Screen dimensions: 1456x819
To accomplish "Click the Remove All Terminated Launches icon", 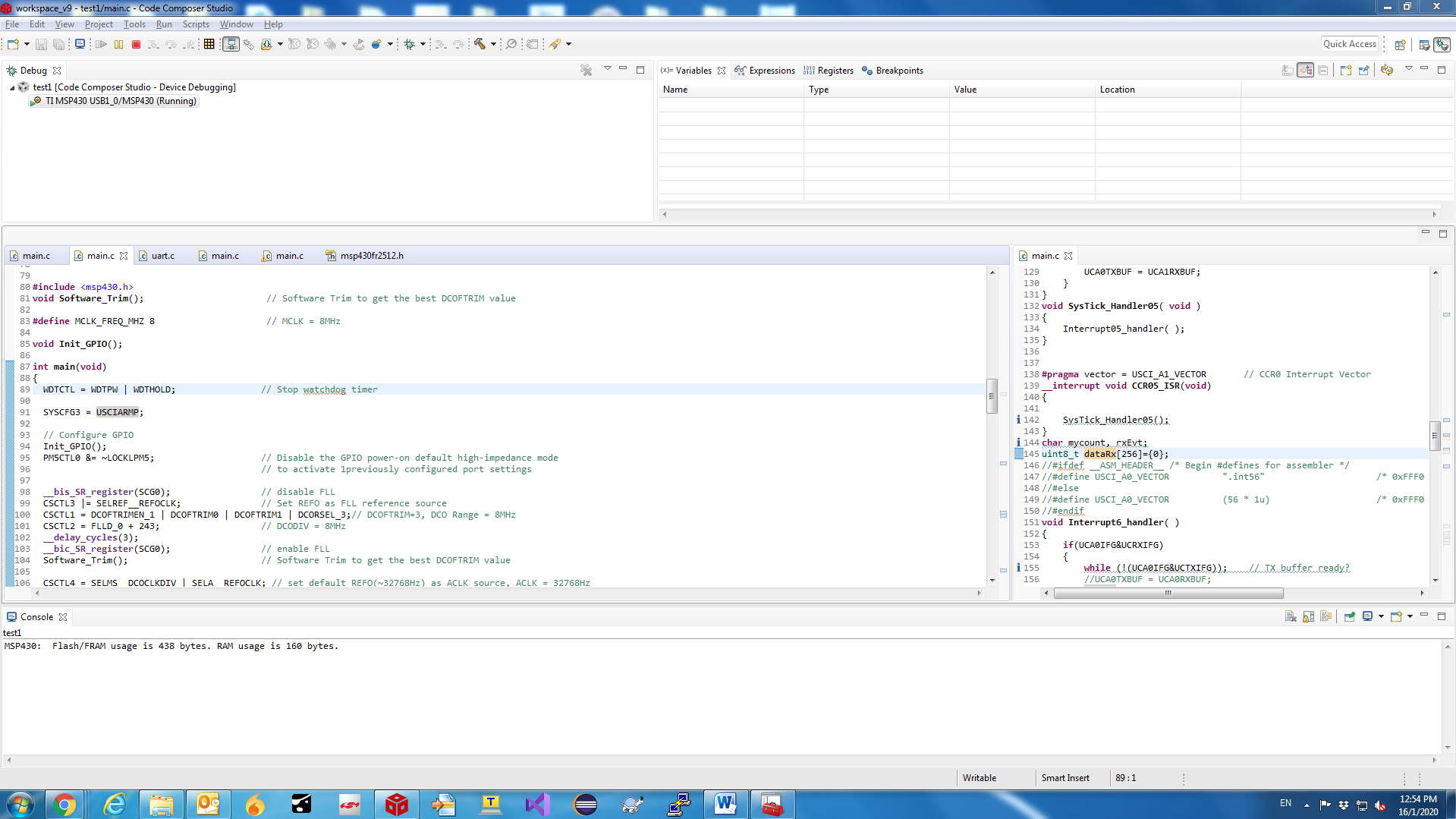I will point(586,70).
